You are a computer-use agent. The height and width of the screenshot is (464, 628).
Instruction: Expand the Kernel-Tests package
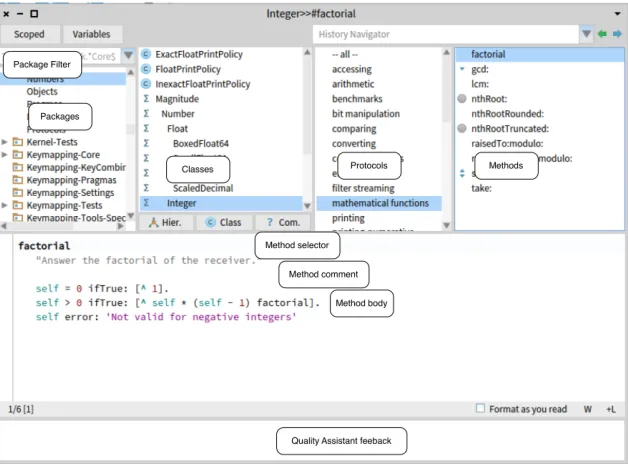(x=4, y=142)
